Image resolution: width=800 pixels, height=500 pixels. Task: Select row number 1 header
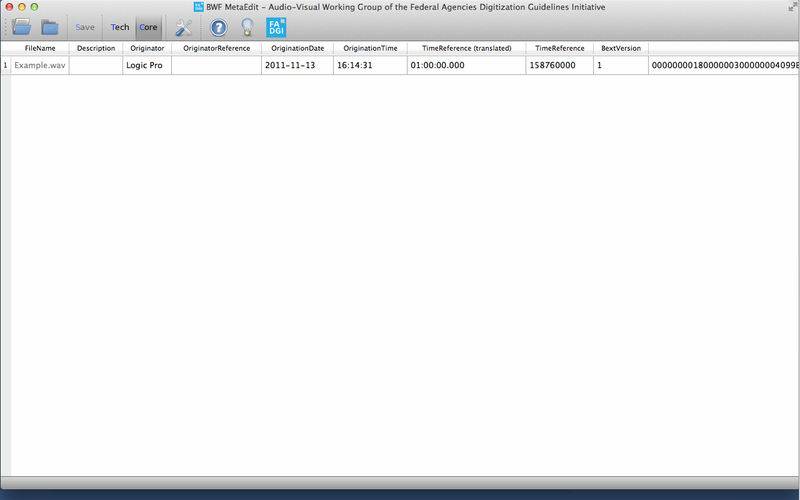(x=5, y=65)
